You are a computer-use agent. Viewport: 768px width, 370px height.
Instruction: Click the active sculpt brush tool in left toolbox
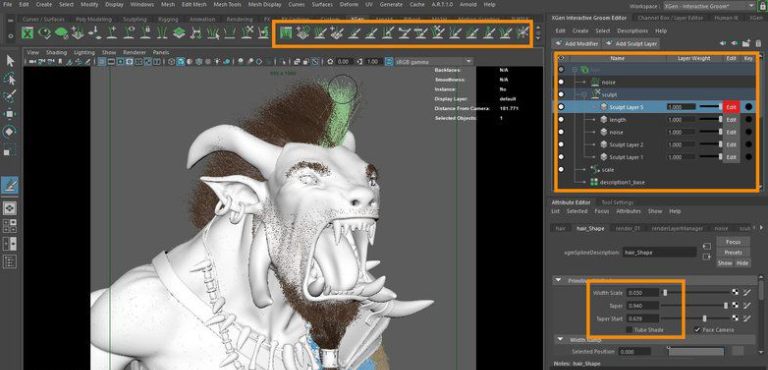point(10,185)
